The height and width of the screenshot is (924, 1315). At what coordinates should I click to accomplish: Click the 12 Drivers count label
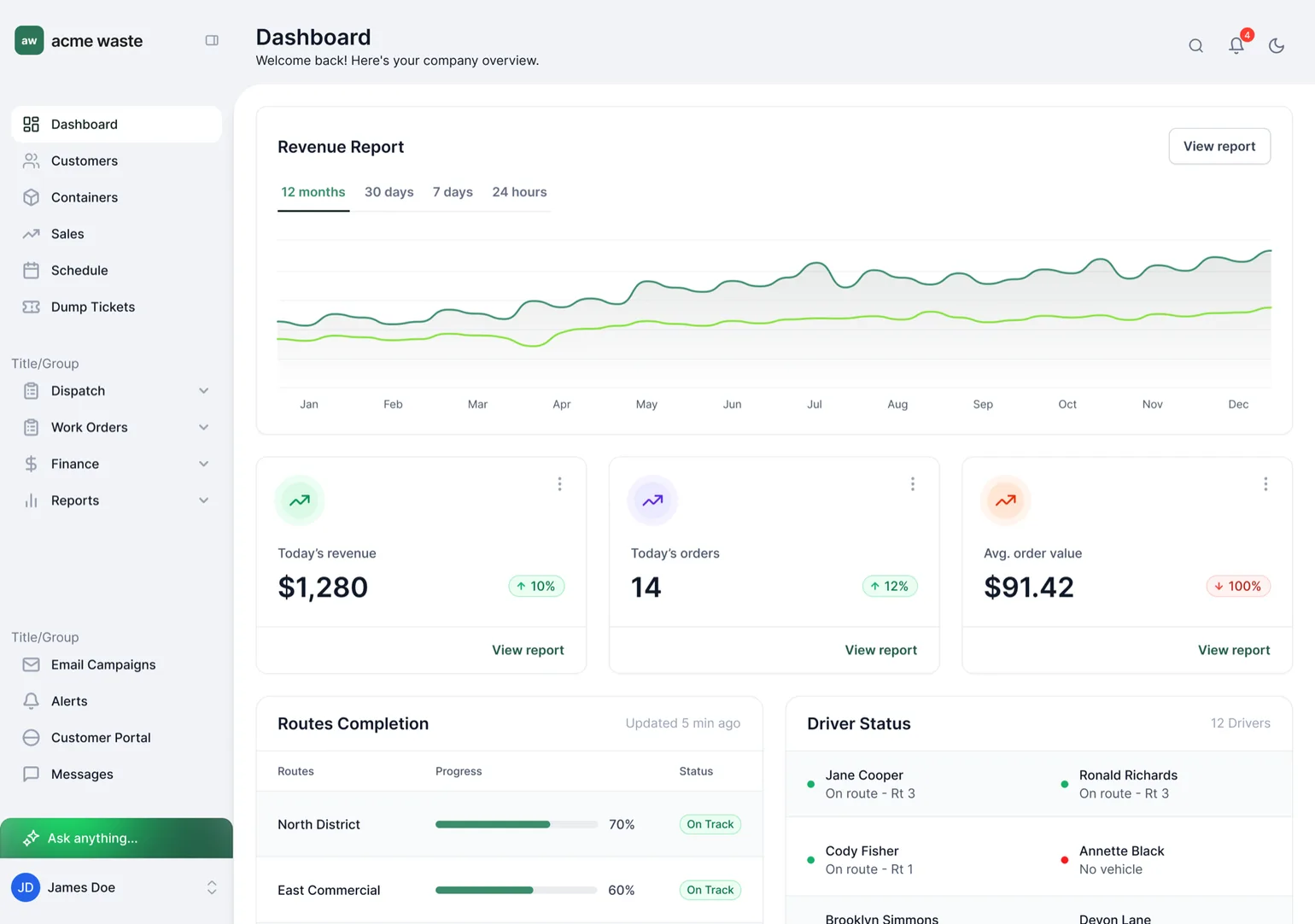[x=1240, y=723]
